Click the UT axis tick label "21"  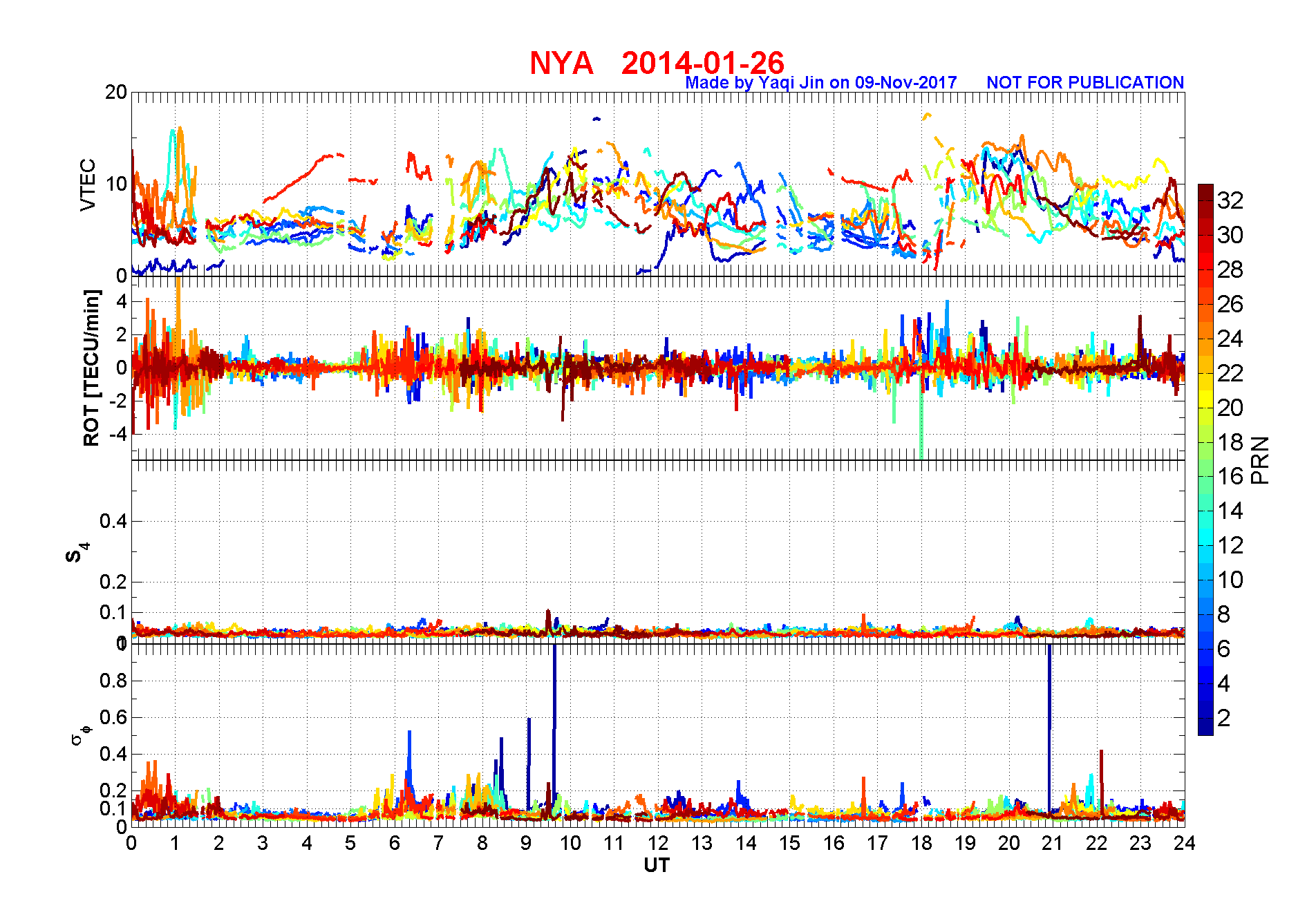[1053, 843]
